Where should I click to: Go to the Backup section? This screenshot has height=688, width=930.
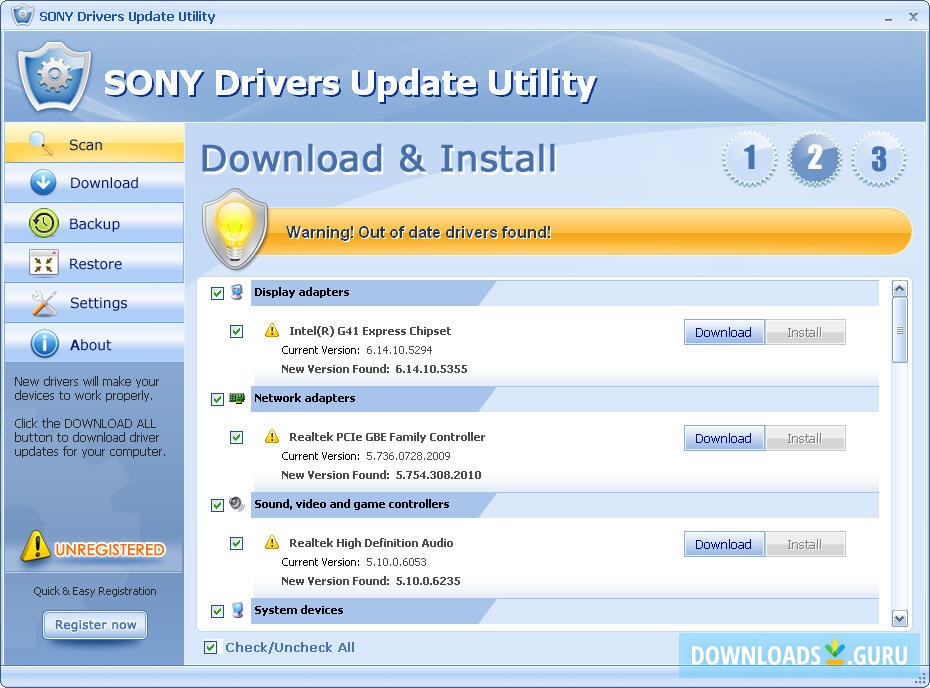pyautogui.click(x=94, y=224)
